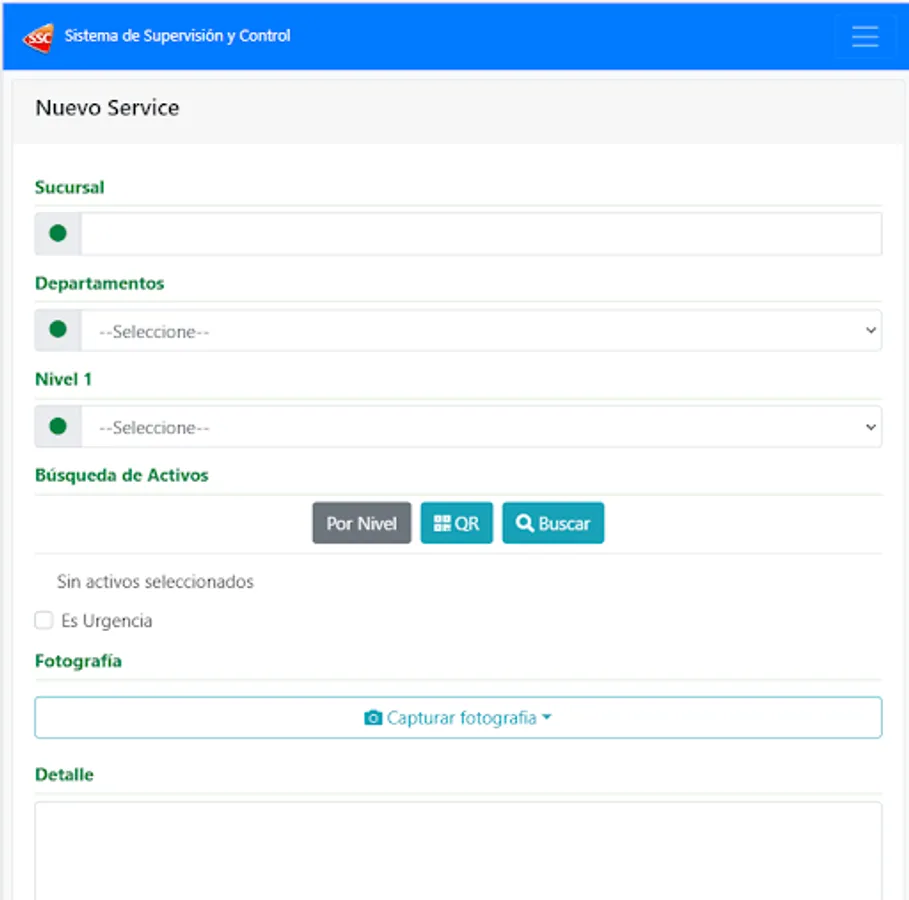
Task: Open the hamburger navigation menu
Action: tap(864, 37)
